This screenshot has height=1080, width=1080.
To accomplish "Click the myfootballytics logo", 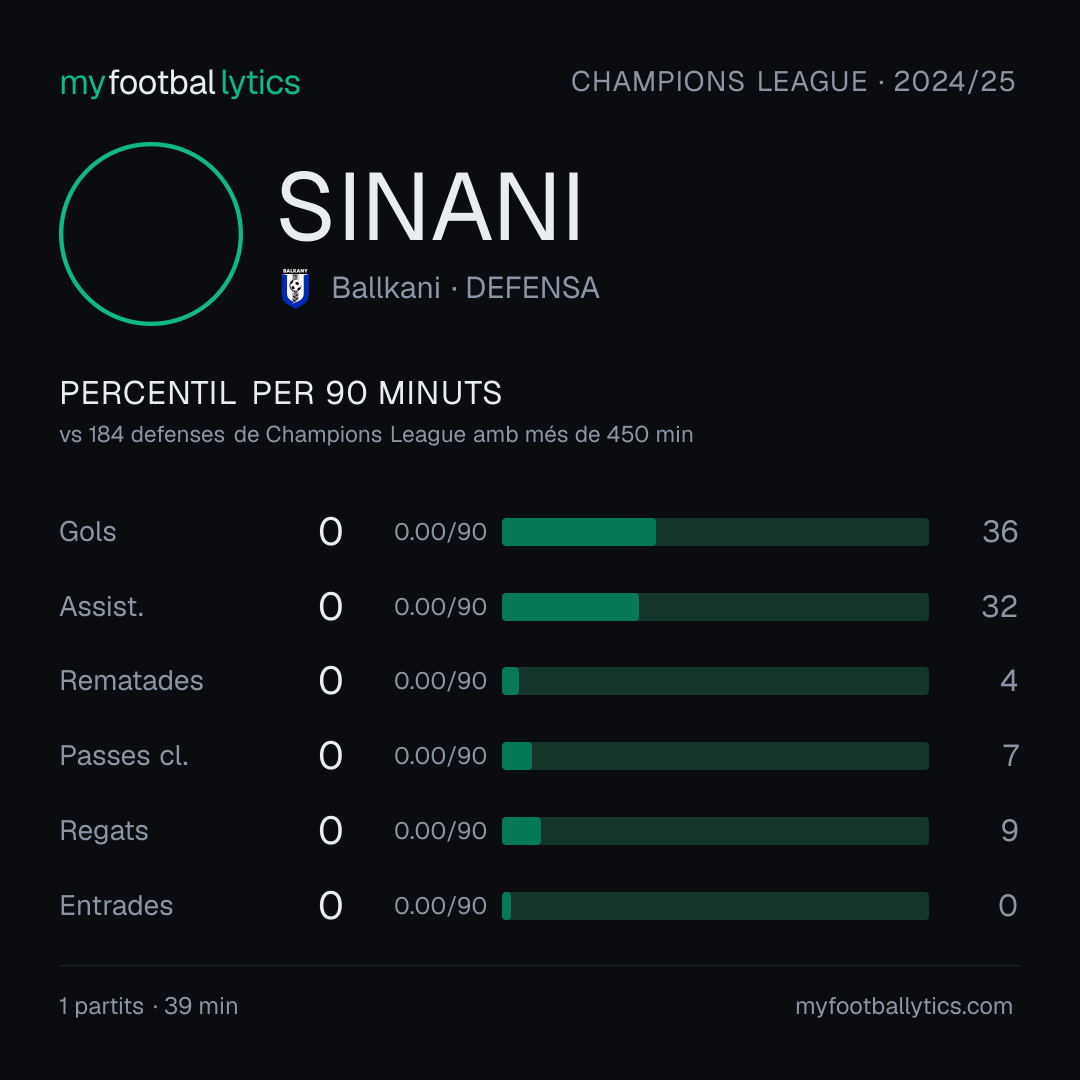I will click(180, 83).
